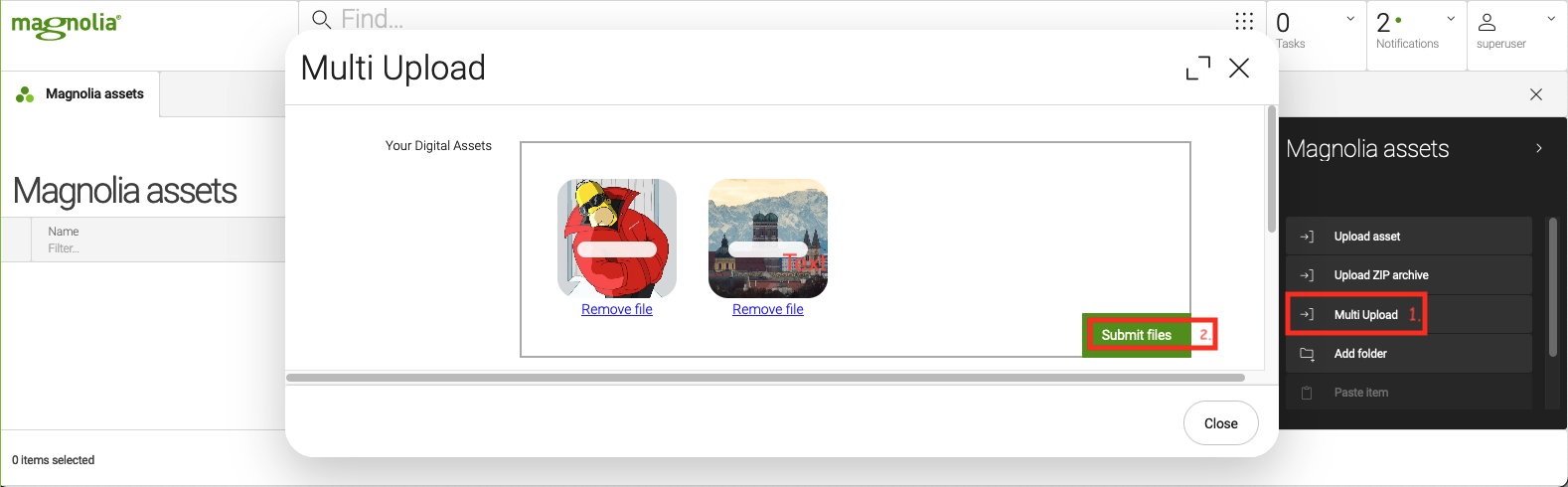The width and height of the screenshot is (1568, 487).
Task: Open the apps grid launcher icon
Action: click(x=1244, y=21)
